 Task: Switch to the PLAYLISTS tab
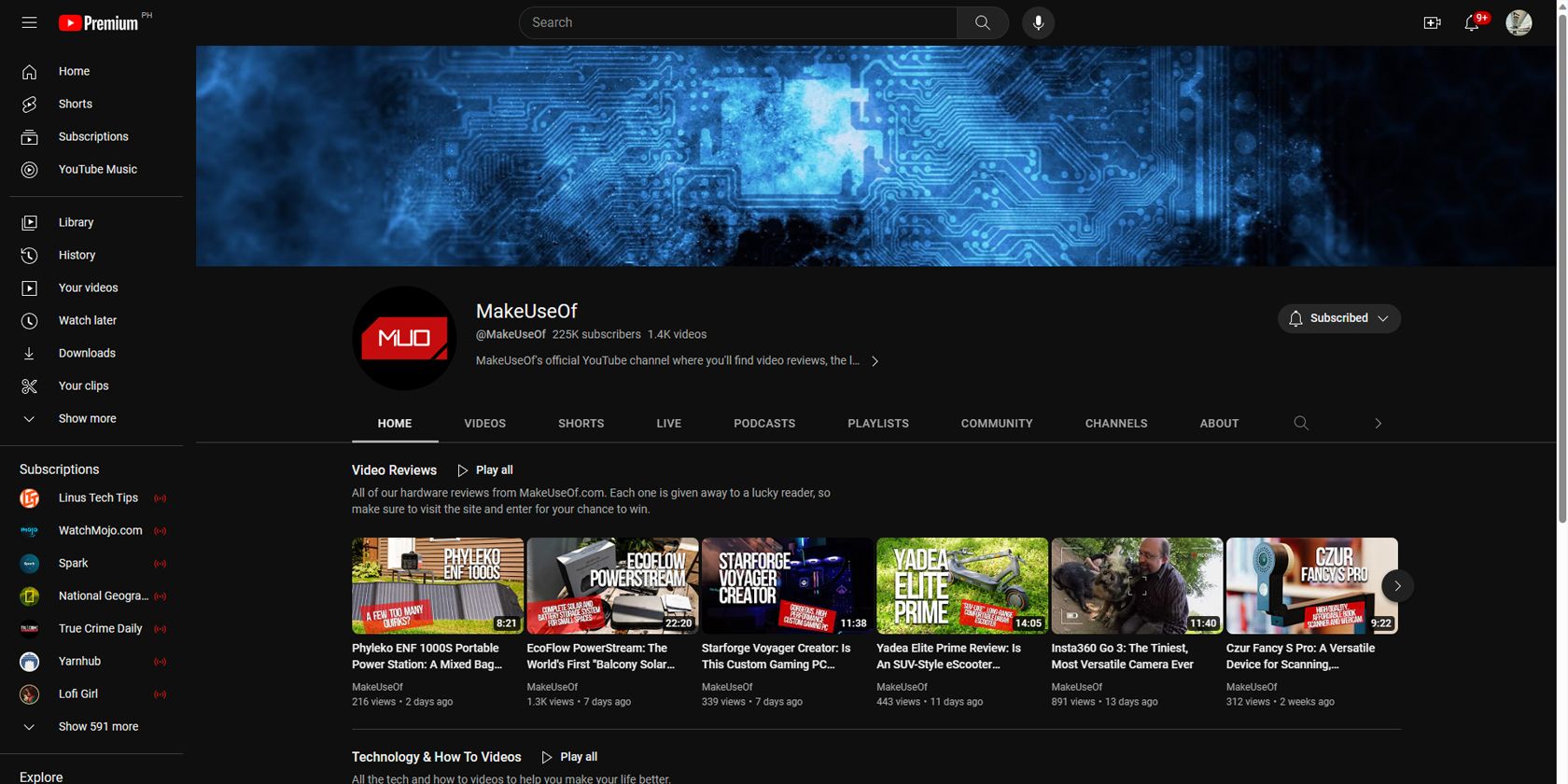click(878, 423)
